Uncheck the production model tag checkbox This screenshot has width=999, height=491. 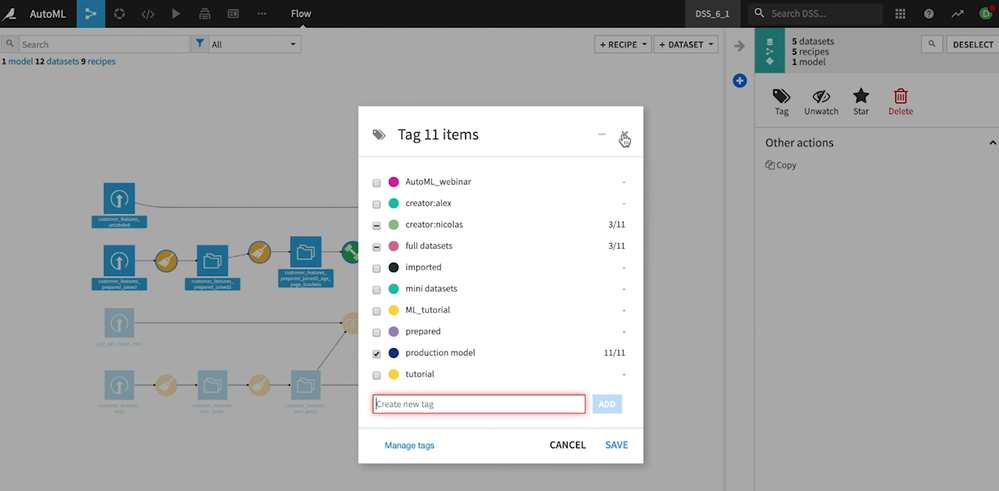pos(377,353)
